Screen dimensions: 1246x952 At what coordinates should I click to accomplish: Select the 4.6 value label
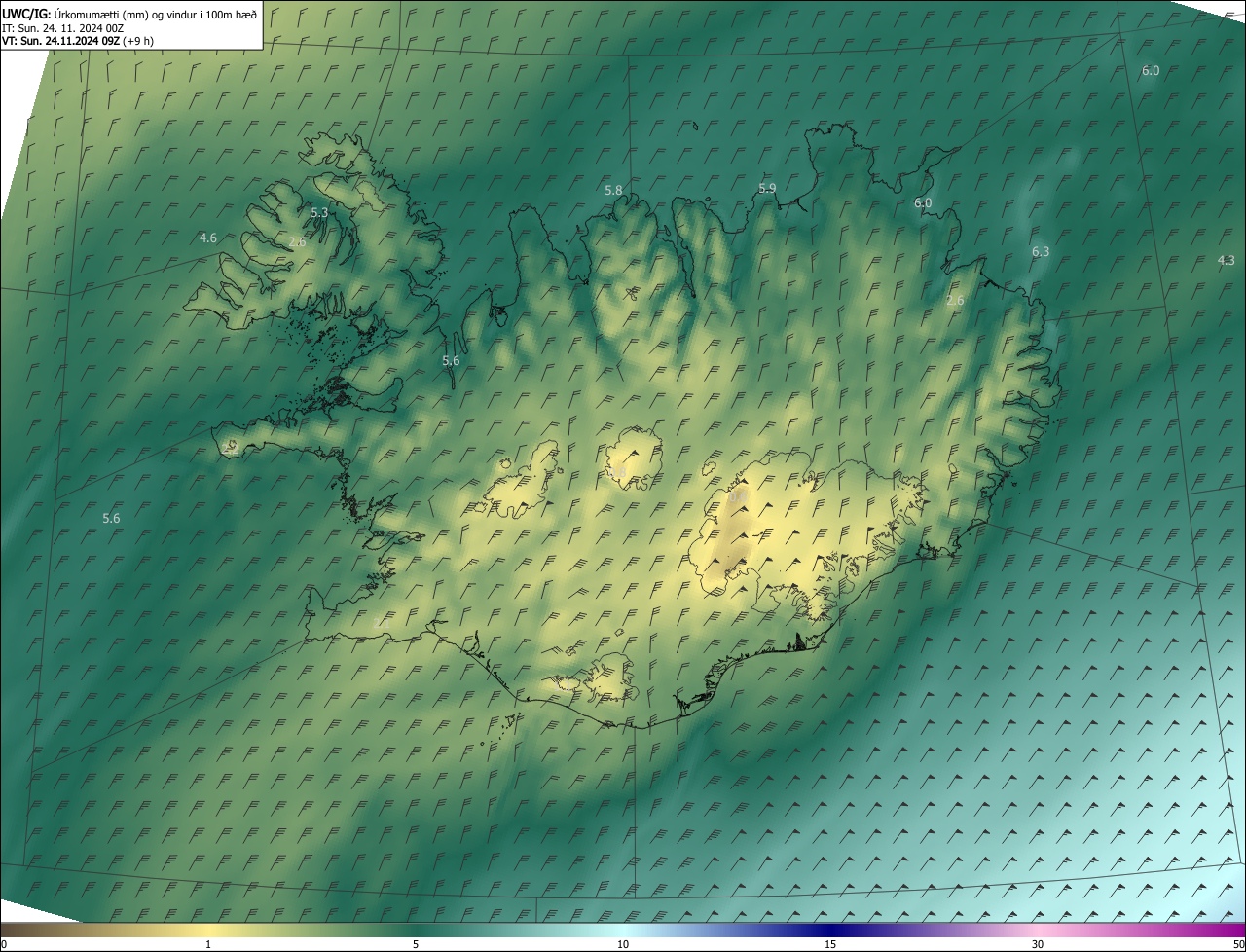208,238
